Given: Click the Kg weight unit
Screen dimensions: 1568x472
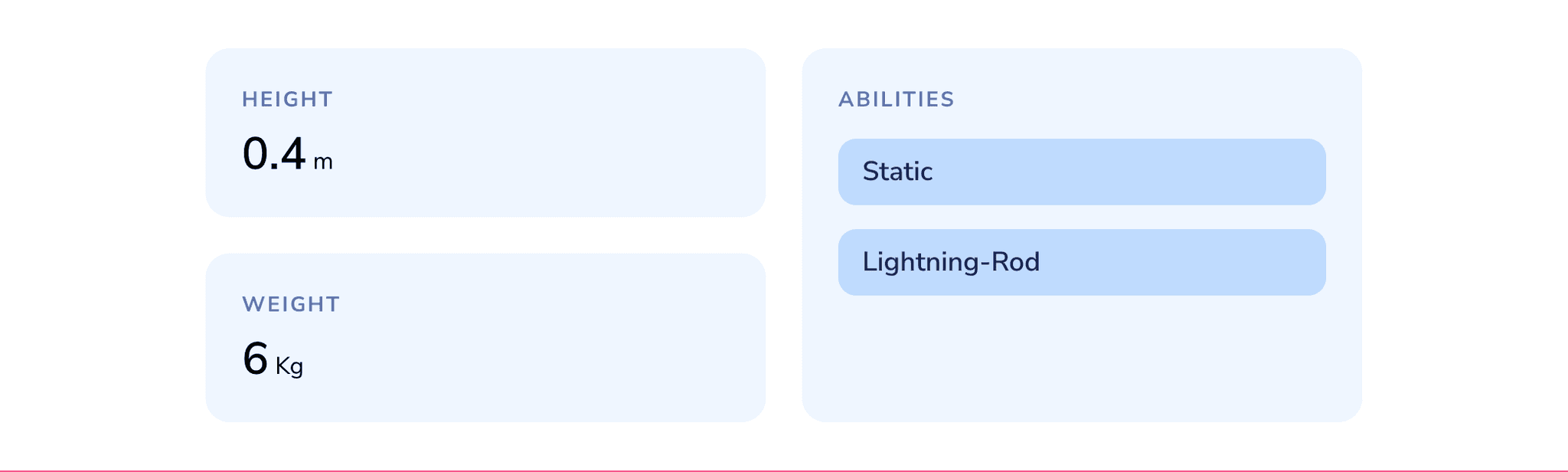Looking at the screenshot, I should (289, 366).
